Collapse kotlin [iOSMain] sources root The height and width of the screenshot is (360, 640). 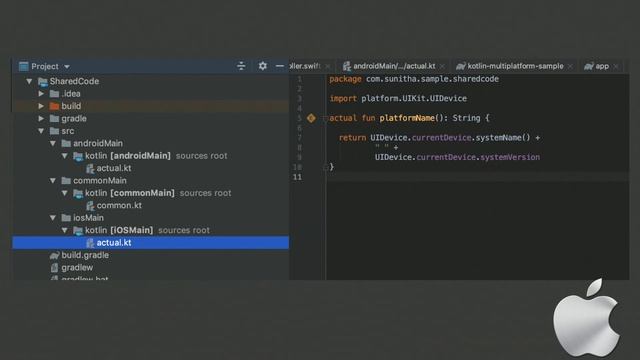pos(65,231)
